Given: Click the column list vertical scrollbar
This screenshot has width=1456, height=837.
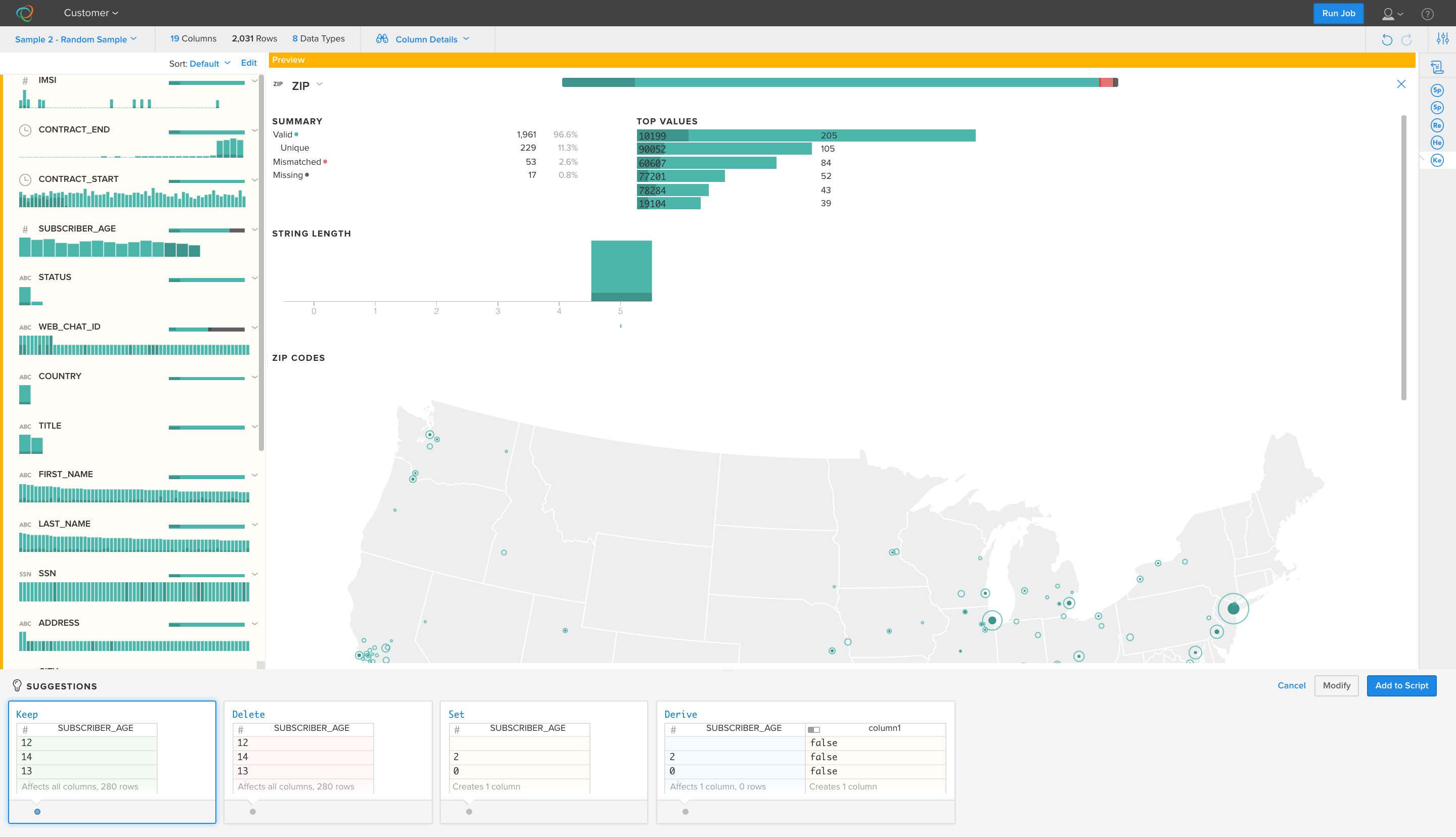Looking at the screenshot, I should [261, 262].
